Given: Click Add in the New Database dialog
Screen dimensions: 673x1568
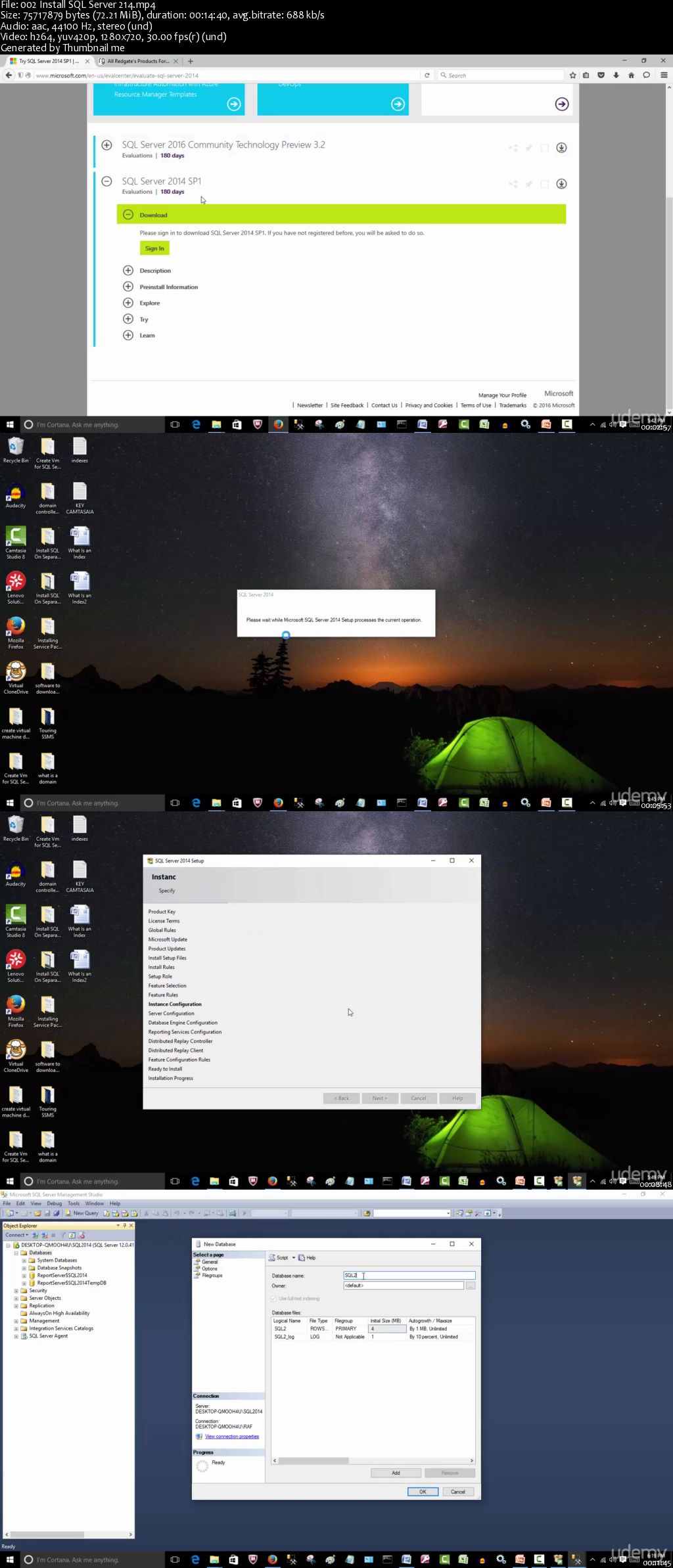Looking at the screenshot, I should (396, 1473).
